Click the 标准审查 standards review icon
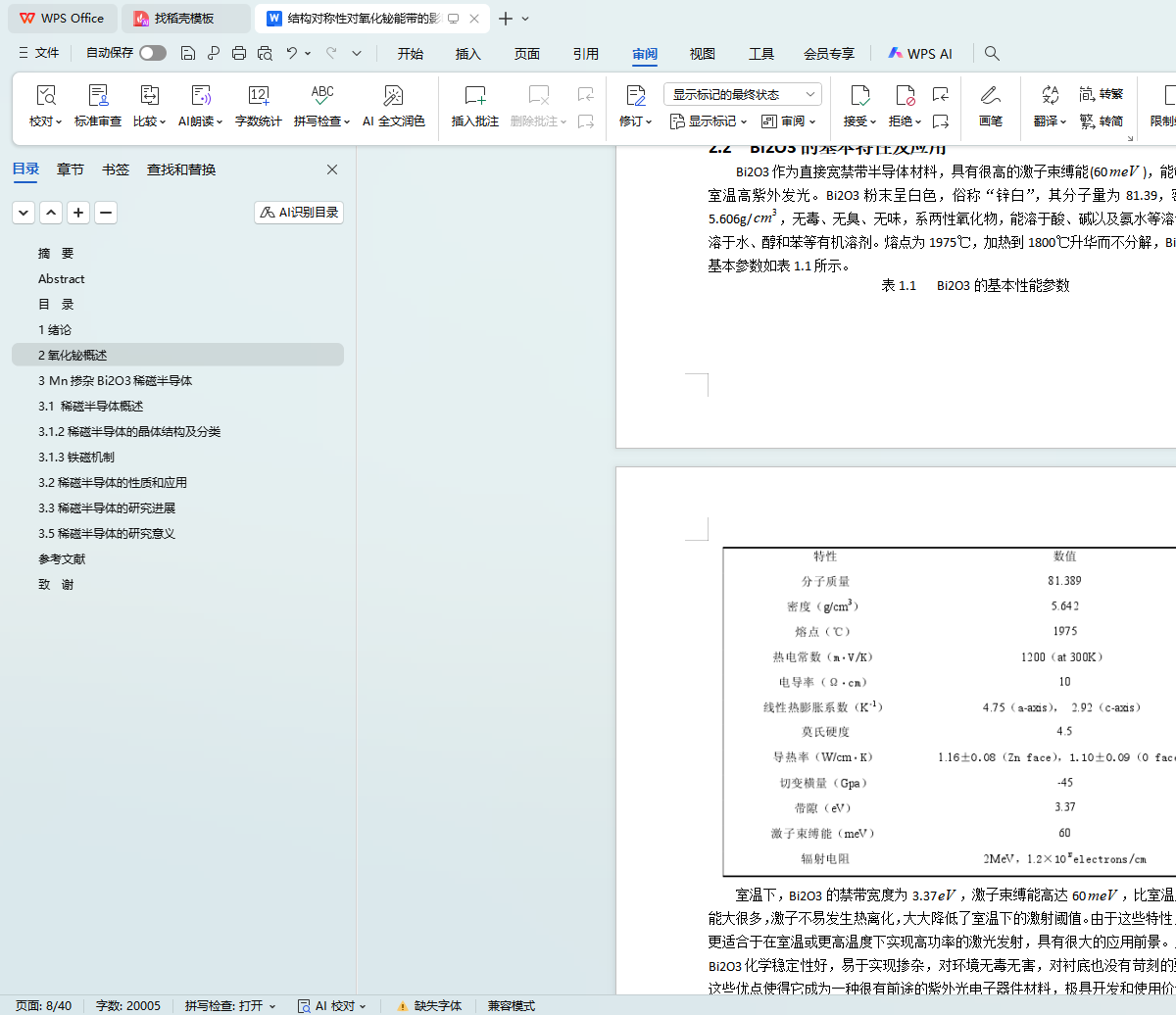This screenshot has width=1176, height=1015. (x=98, y=106)
